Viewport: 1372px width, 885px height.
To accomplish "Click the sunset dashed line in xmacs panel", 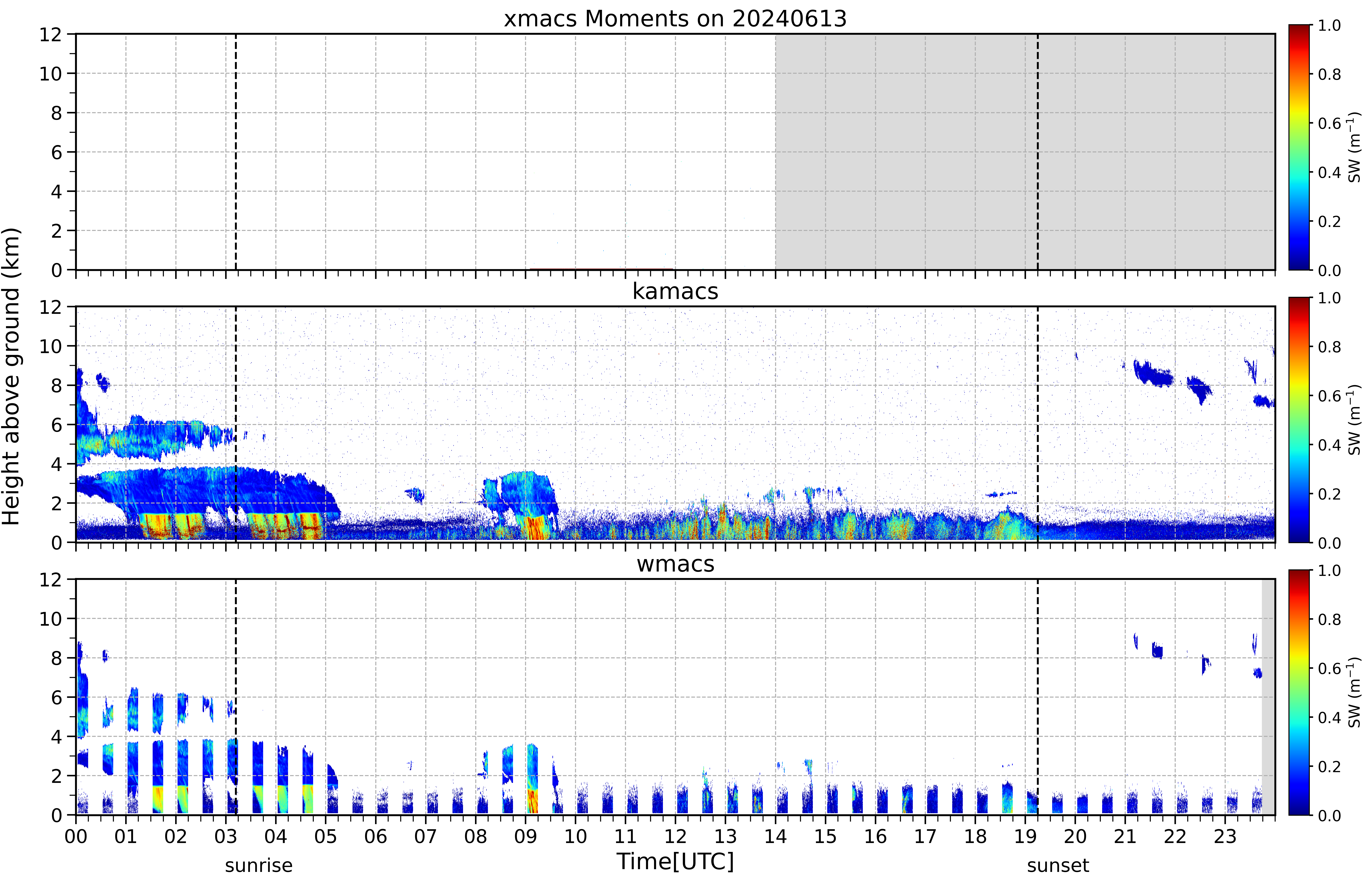I will click(x=1038, y=152).
